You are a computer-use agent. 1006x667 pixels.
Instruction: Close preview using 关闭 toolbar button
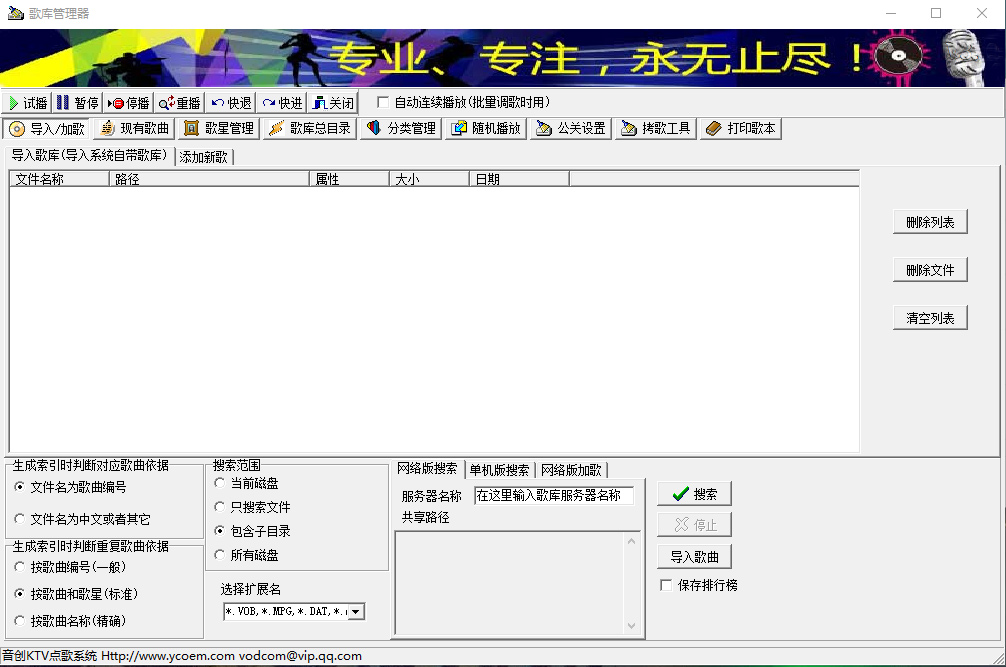pyautogui.click(x=334, y=103)
